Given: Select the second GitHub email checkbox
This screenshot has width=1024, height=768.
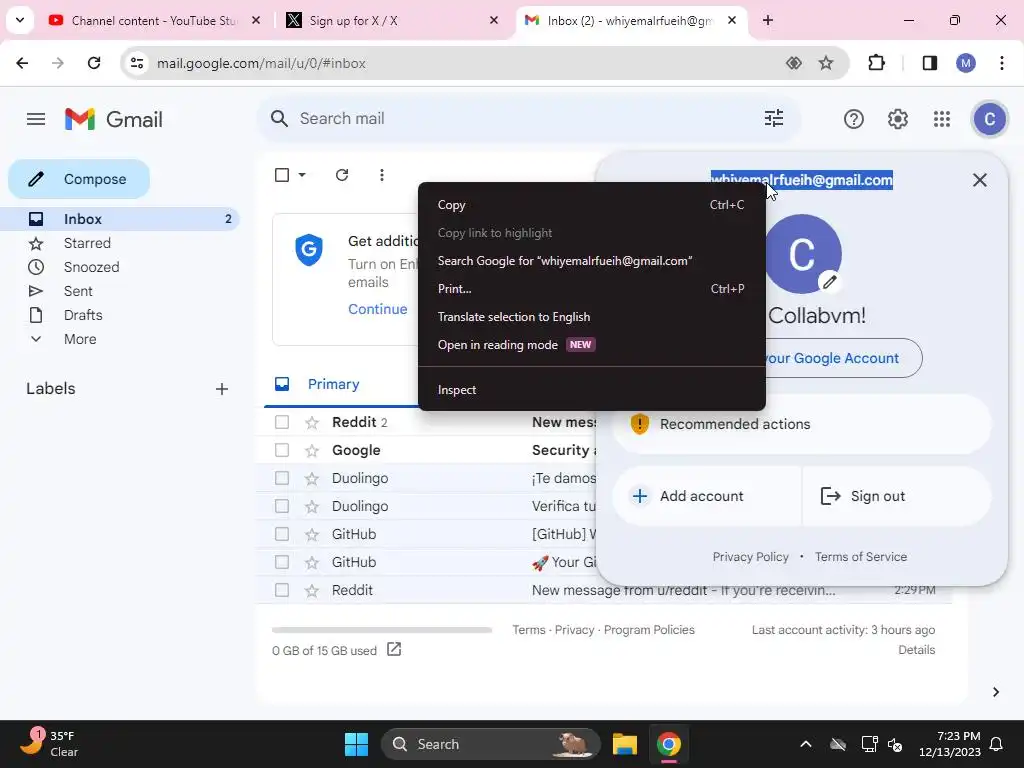Looking at the screenshot, I should pyautogui.click(x=282, y=562).
